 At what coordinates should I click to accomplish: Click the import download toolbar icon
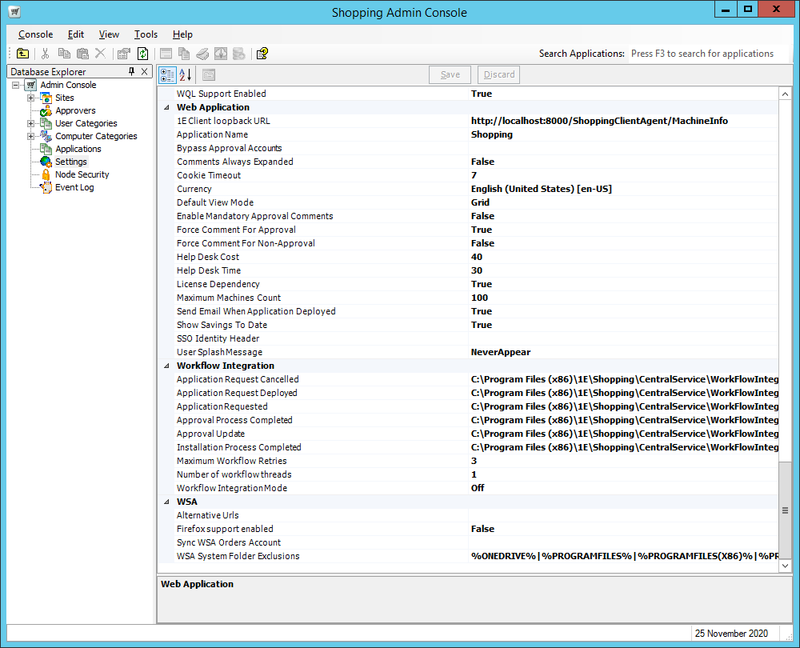[220, 54]
